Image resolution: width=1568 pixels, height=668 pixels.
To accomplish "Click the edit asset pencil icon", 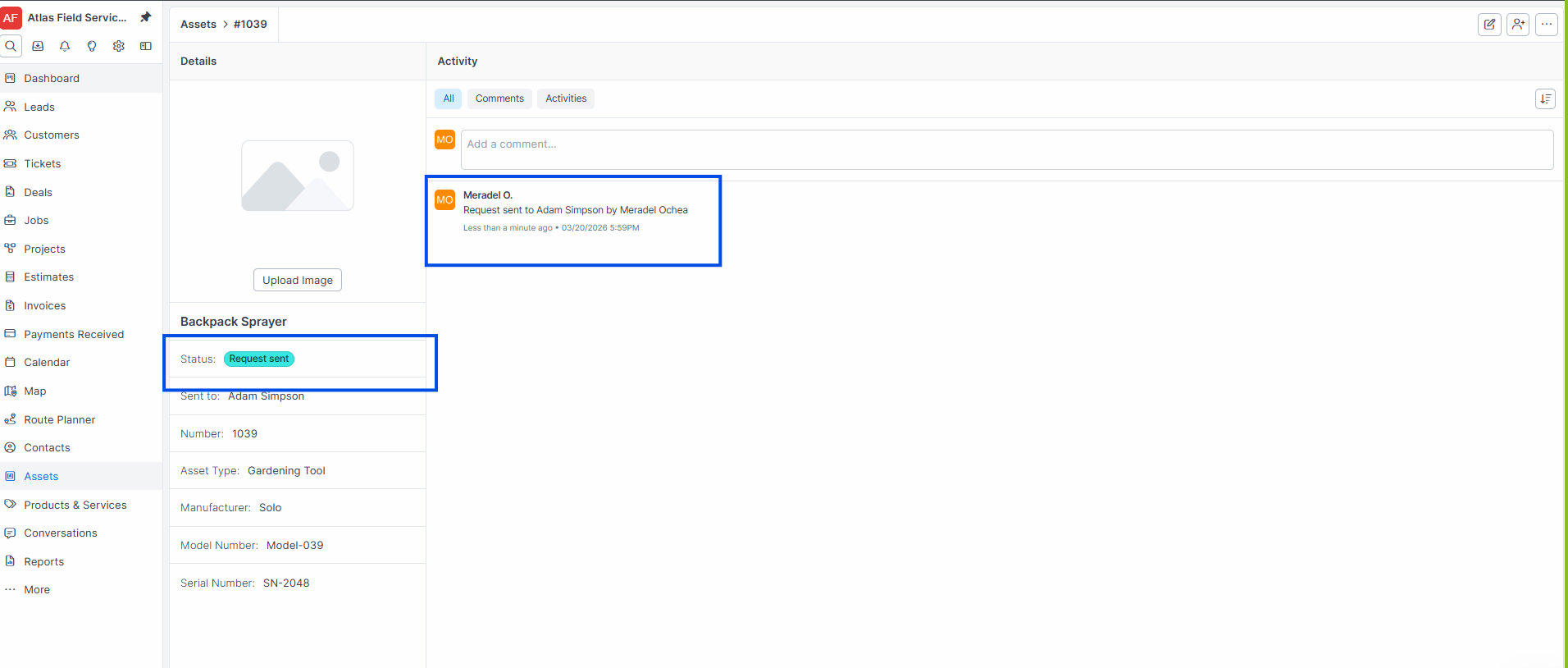I will (x=1490, y=25).
